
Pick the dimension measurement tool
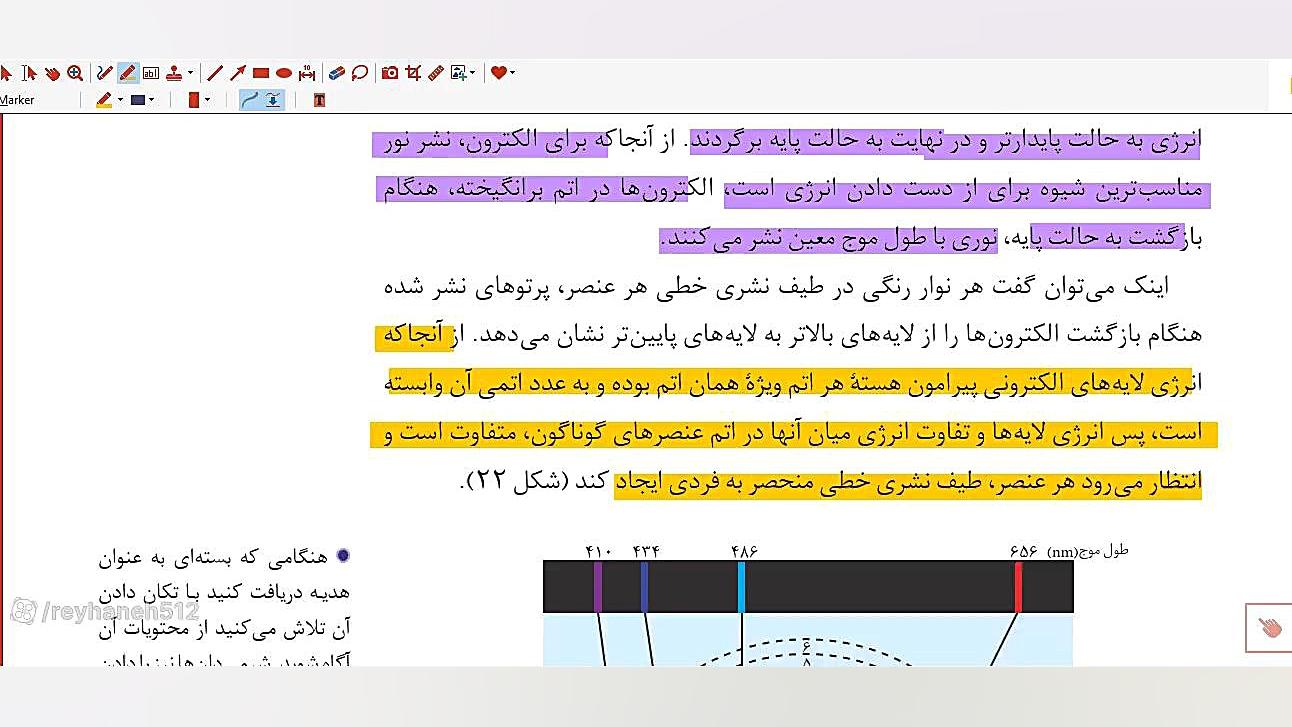coord(307,73)
